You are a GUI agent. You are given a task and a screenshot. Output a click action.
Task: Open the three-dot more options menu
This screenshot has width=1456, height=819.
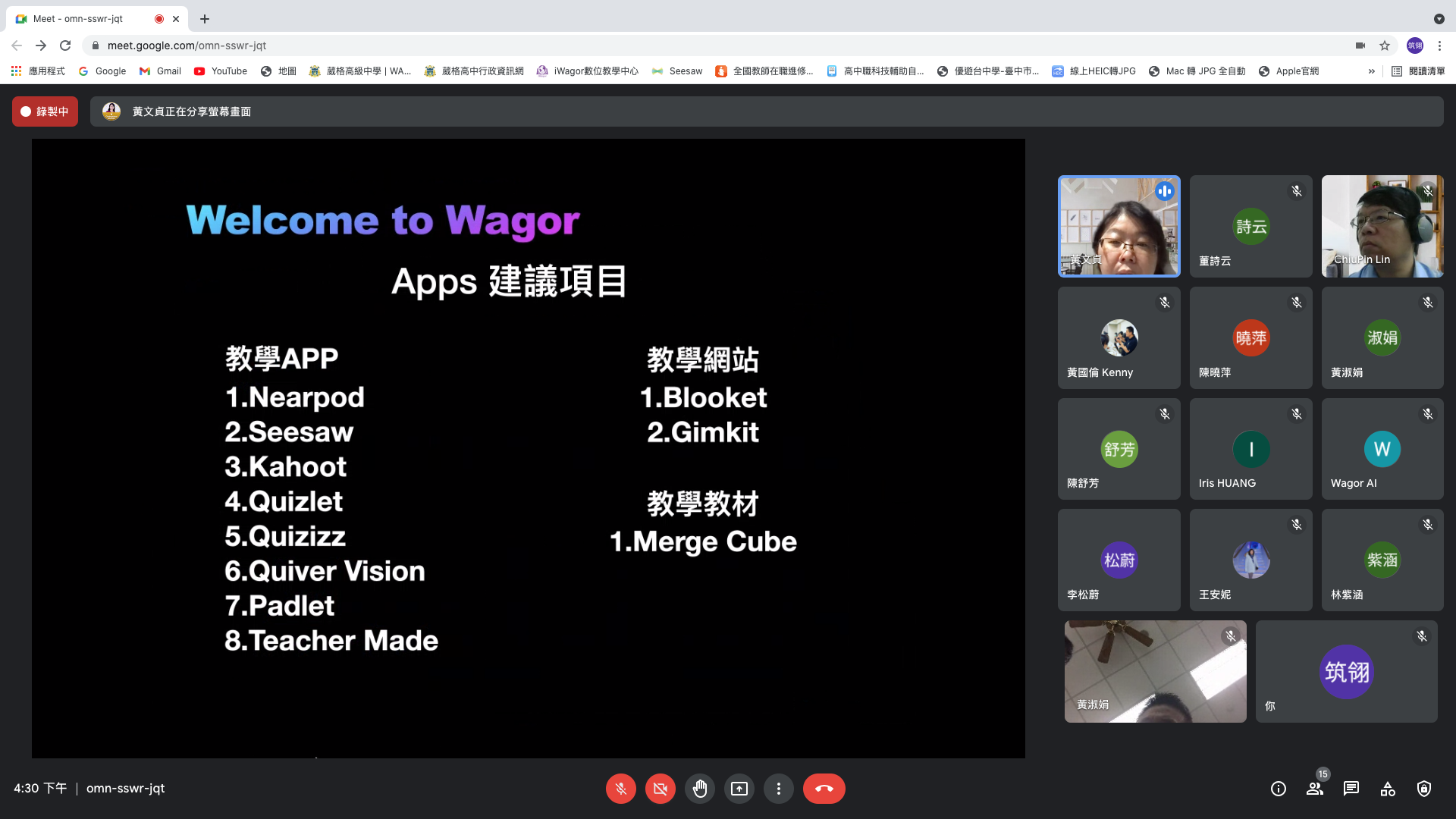click(778, 789)
